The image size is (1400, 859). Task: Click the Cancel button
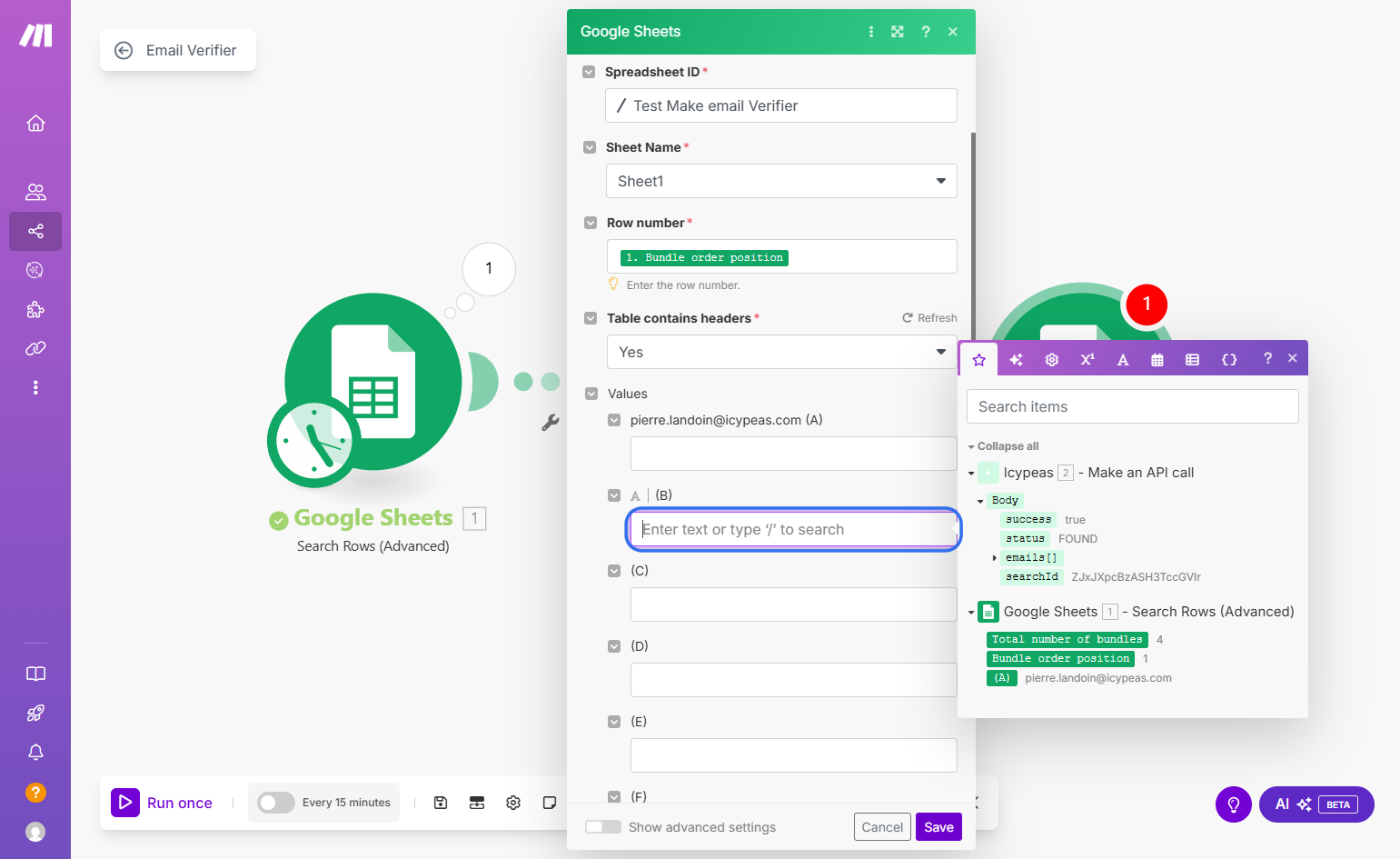click(x=882, y=827)
